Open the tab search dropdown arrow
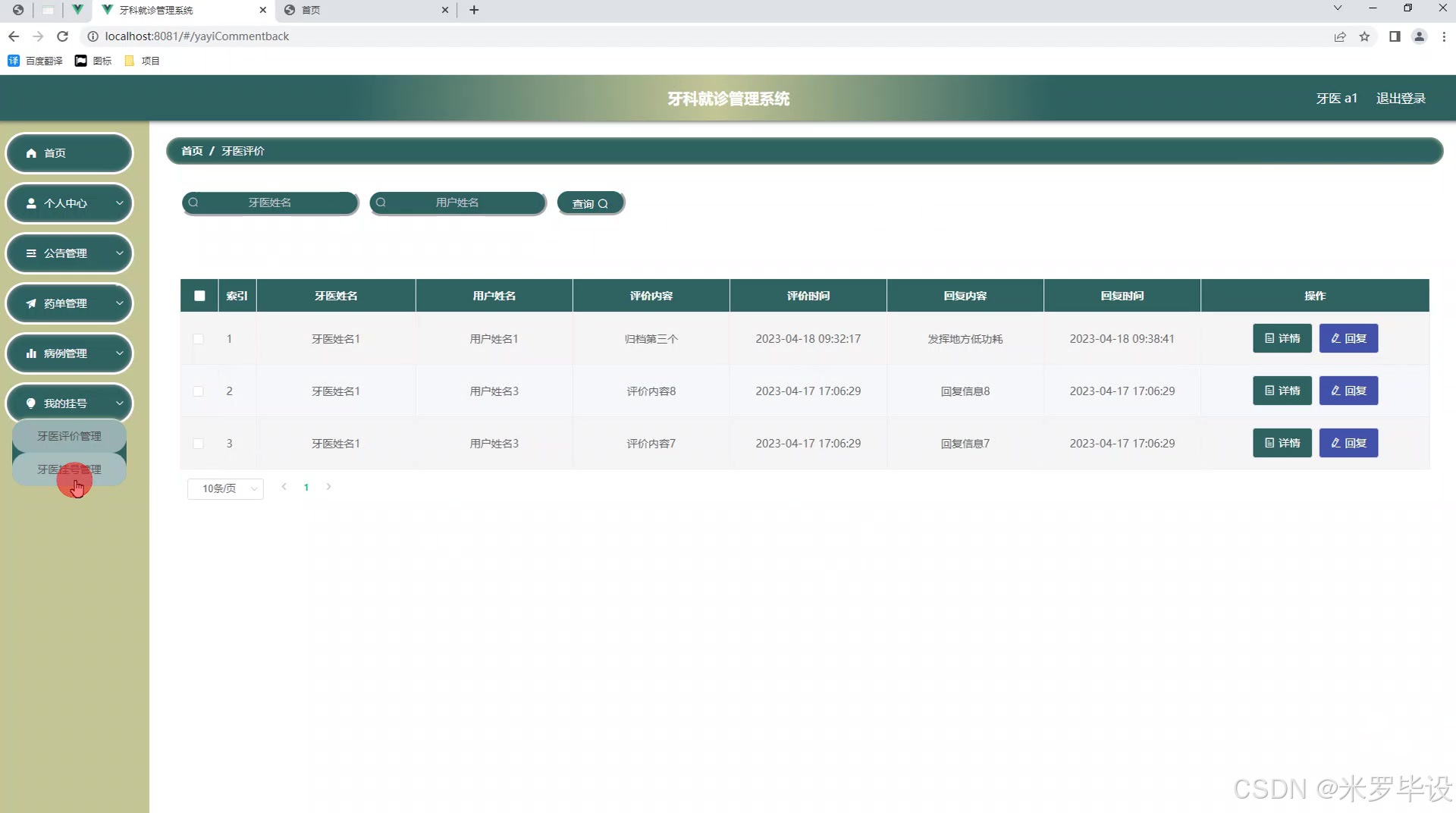This screenshot has width=1456, height=813. pyautogui.click(x=1338, y=8)
